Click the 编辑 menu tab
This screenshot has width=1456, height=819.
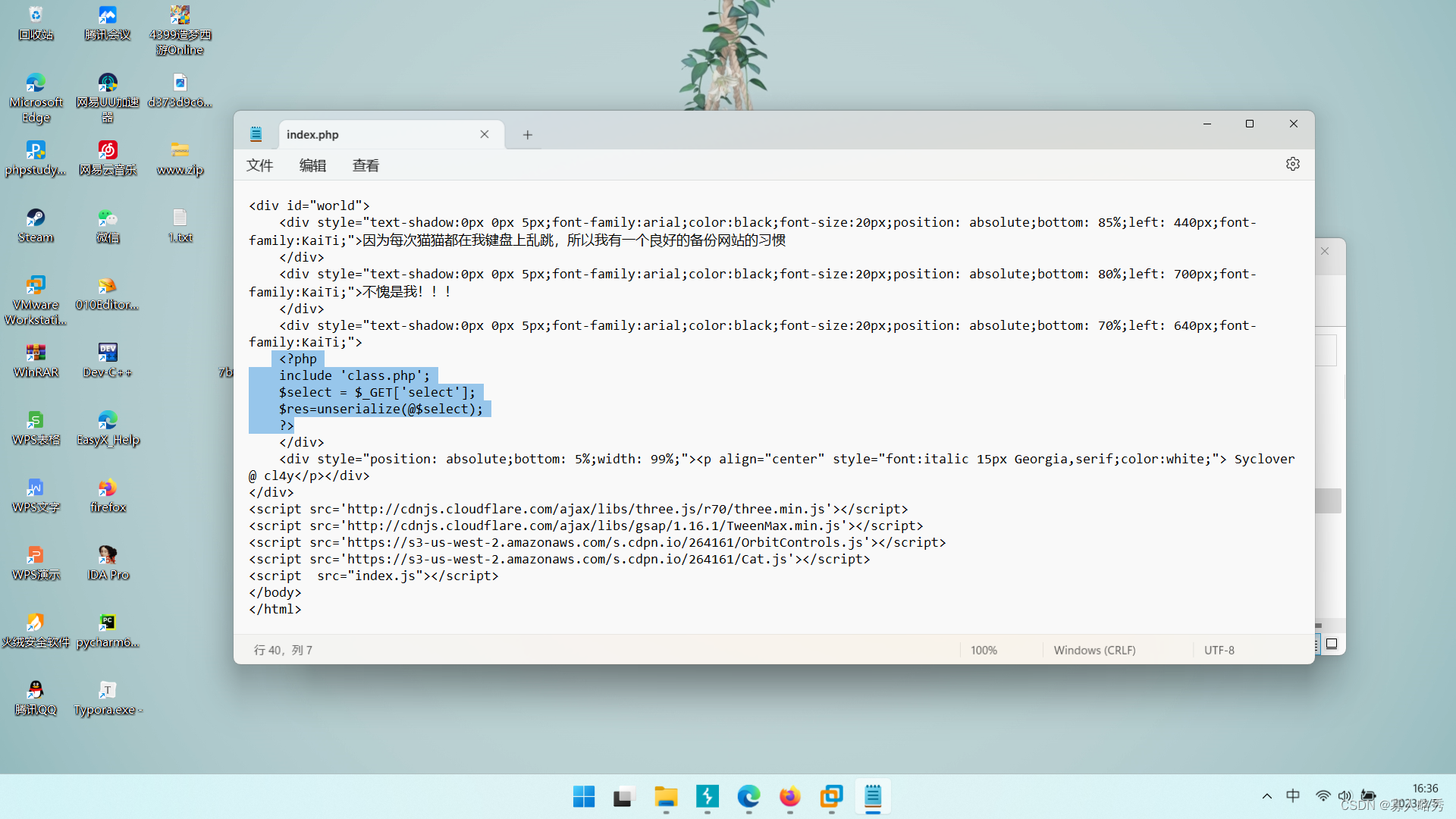click(x=313, y=165)
